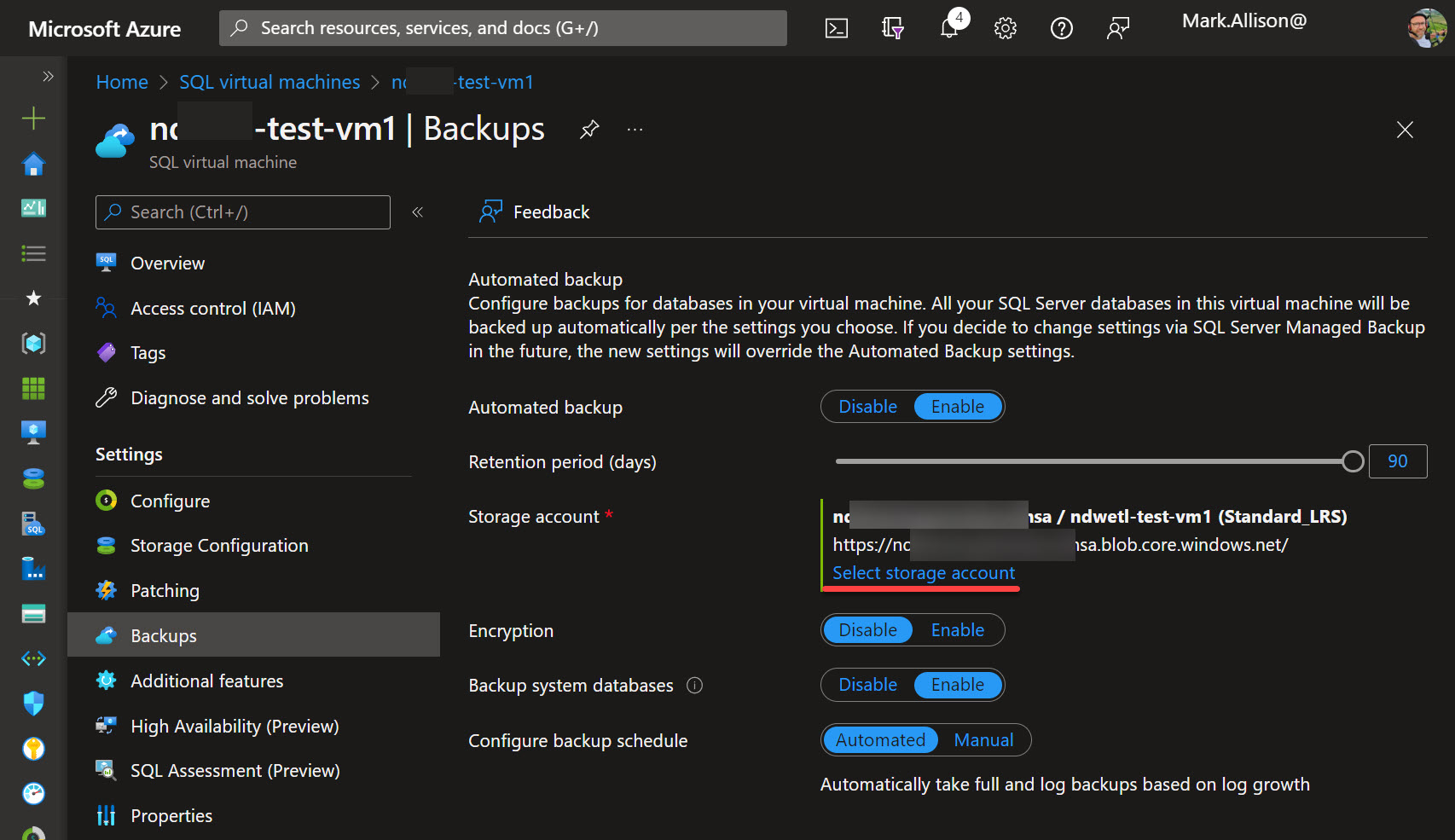The image size is (1455, 840).
Task: Expand the portal left sidebar
Action: click(x=48, y=76)
